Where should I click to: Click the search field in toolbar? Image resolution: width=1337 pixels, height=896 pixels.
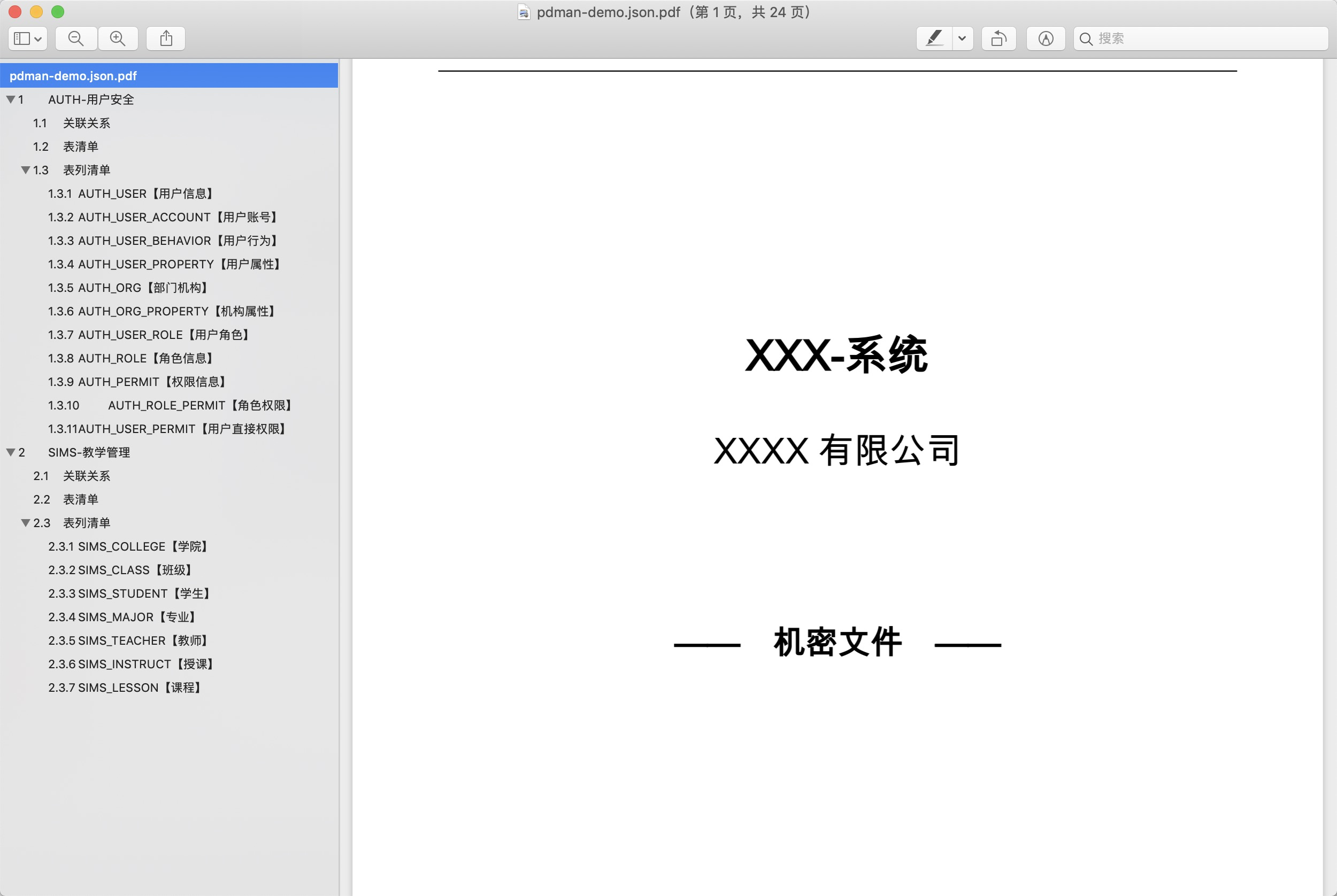click(x=1201, y=38)
